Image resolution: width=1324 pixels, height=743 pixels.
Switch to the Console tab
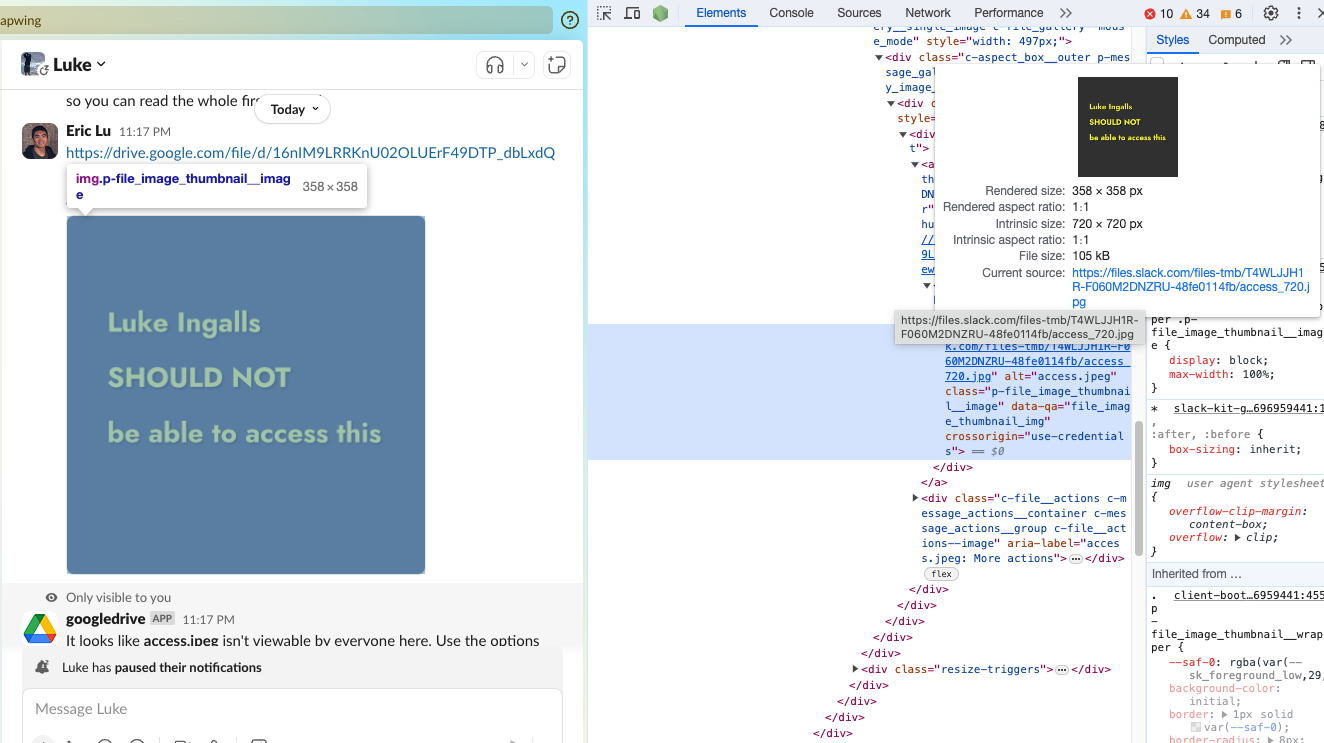[x=791, y=13]
